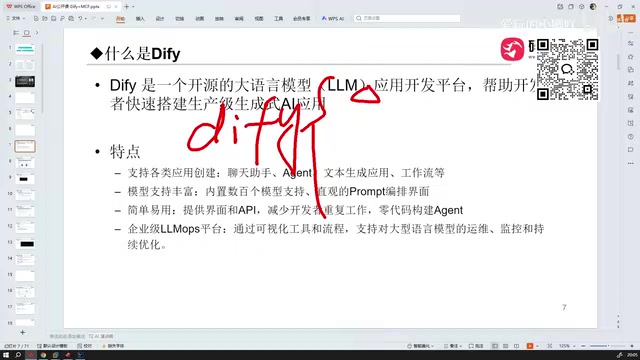Switch to the 切换 ribbon tab

pyautogui.click(x=180, y=19)
